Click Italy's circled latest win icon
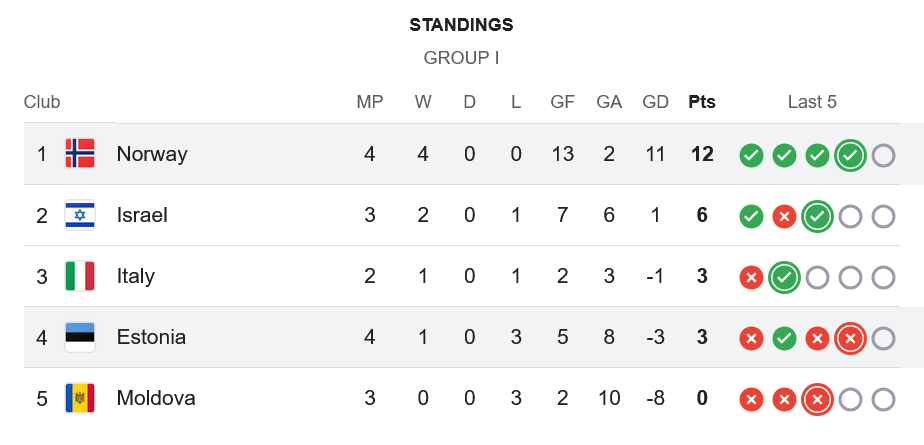Screen dimensions: 924x445 pos(784,277)
